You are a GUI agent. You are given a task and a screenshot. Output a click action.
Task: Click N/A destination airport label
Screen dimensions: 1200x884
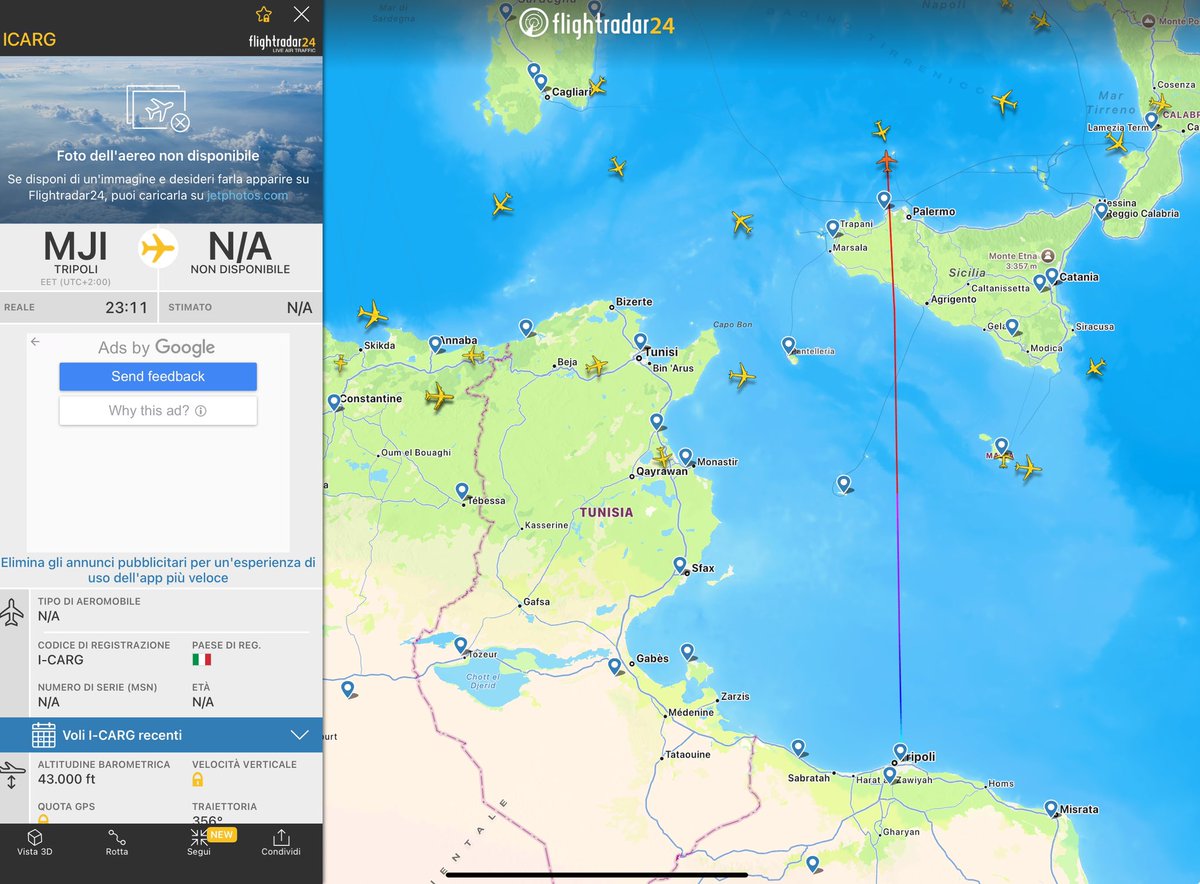[x=240, y=254]
